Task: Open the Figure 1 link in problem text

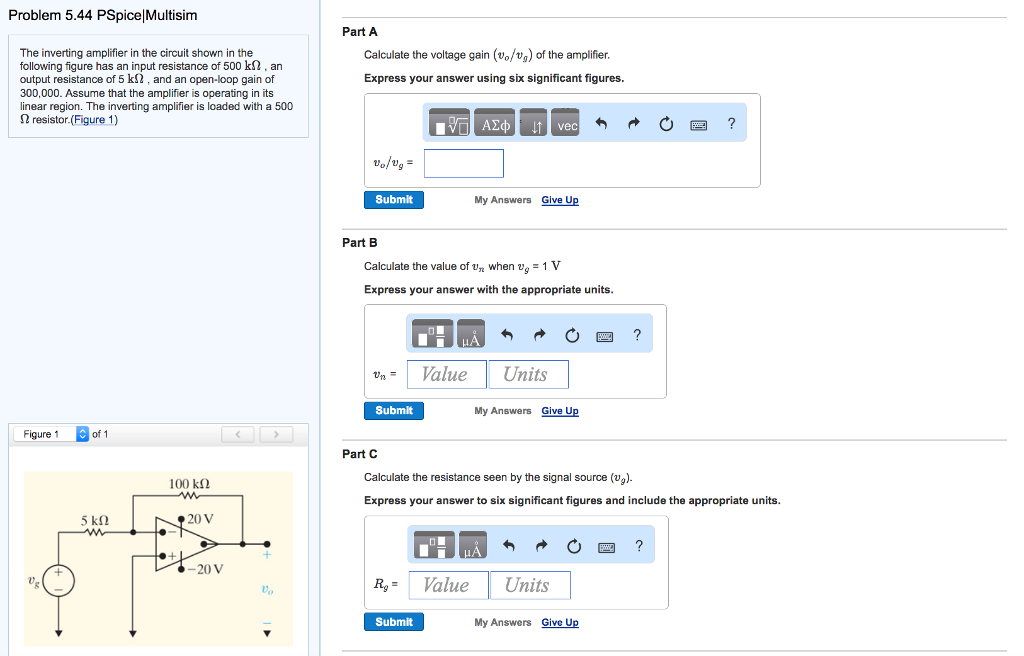Action: point(94,120)
